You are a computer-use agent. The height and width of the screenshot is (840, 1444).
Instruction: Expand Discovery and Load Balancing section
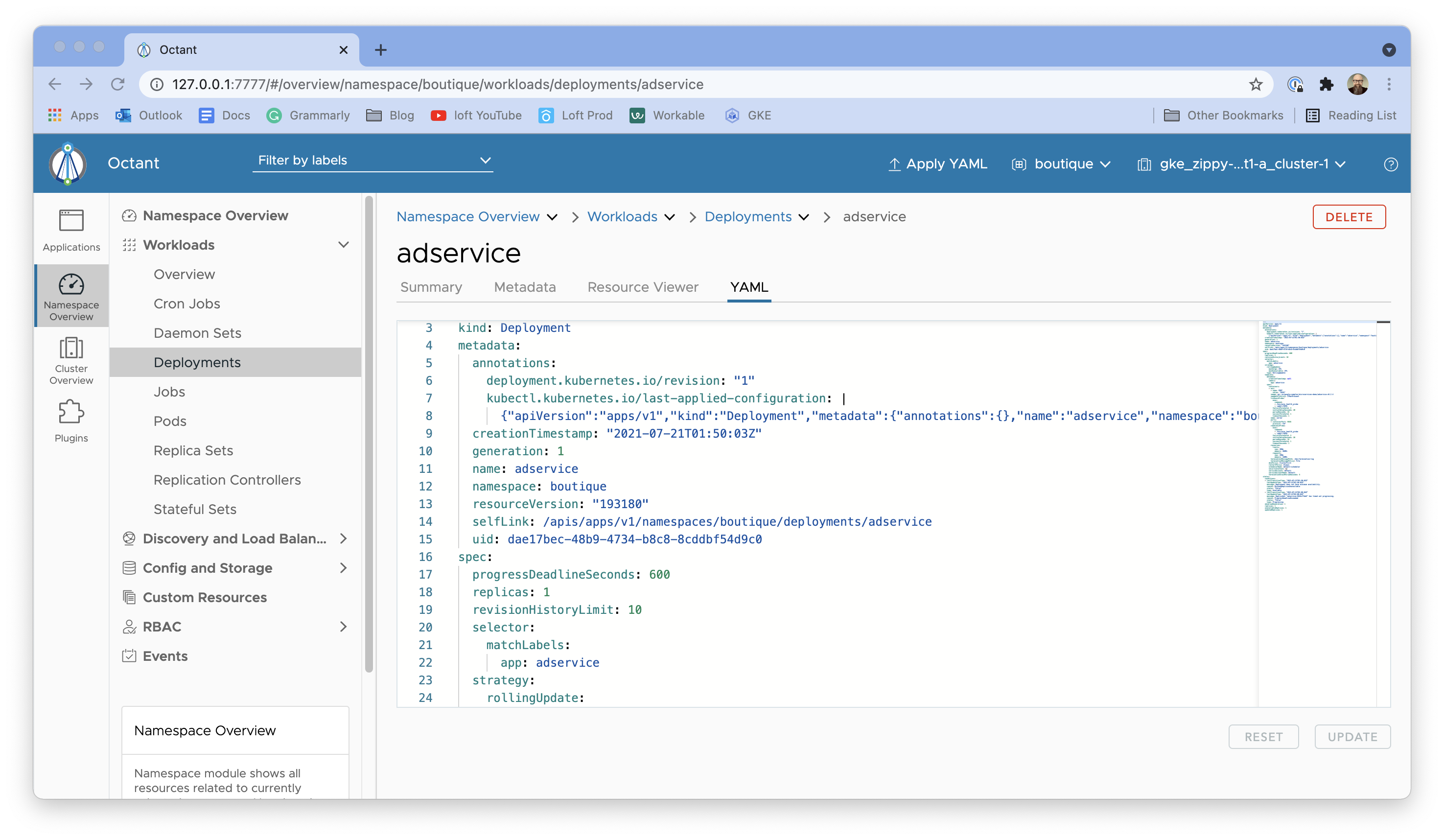tap(343, 538)
